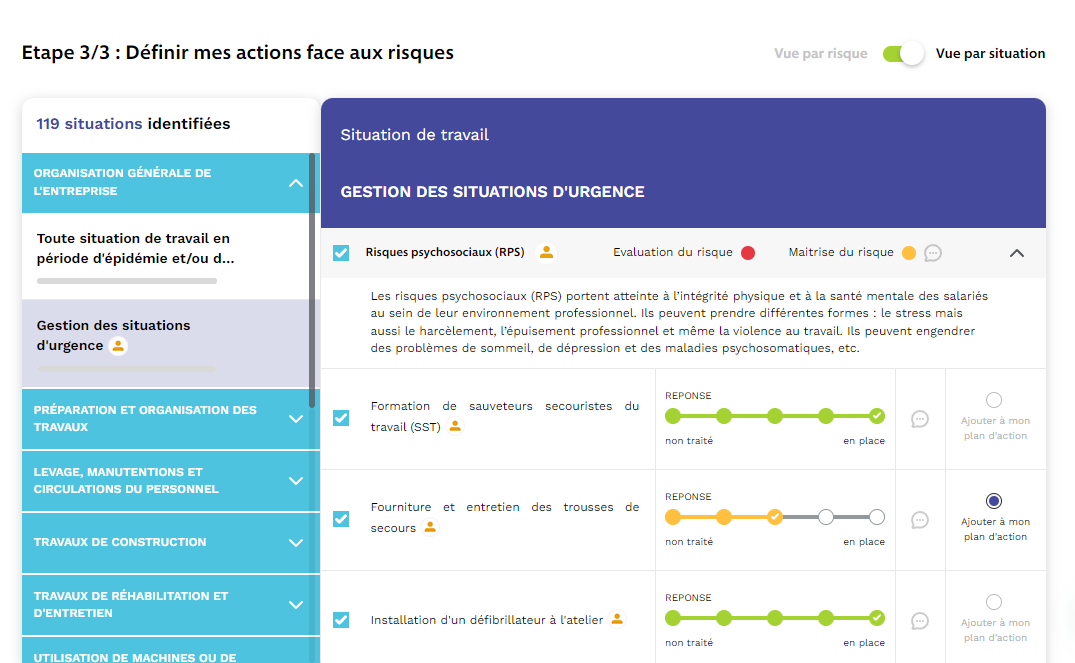This screenshot has width=1075, height=663.
Task: Collapse Organisation générale de l'entreprise section
Action: click(296, 183)
